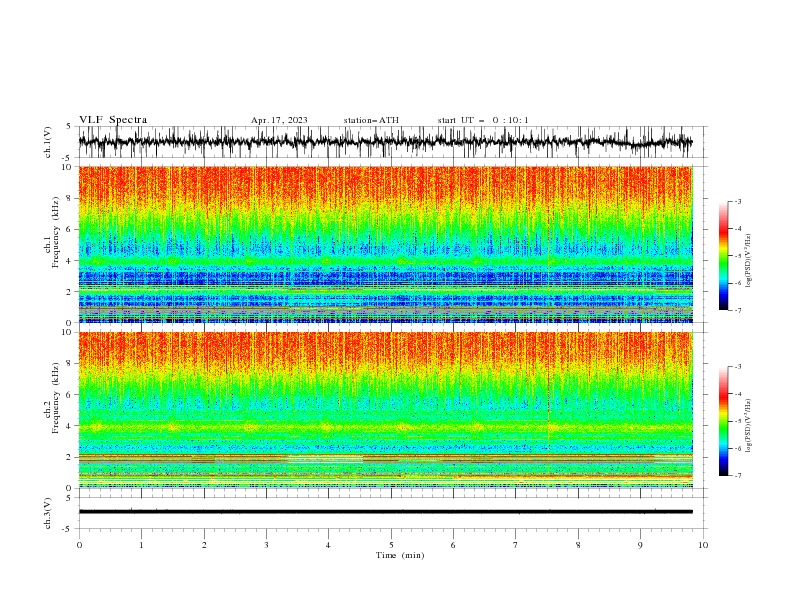Click the "-4" tick on ch.2 colorbar

pos(737,394)
